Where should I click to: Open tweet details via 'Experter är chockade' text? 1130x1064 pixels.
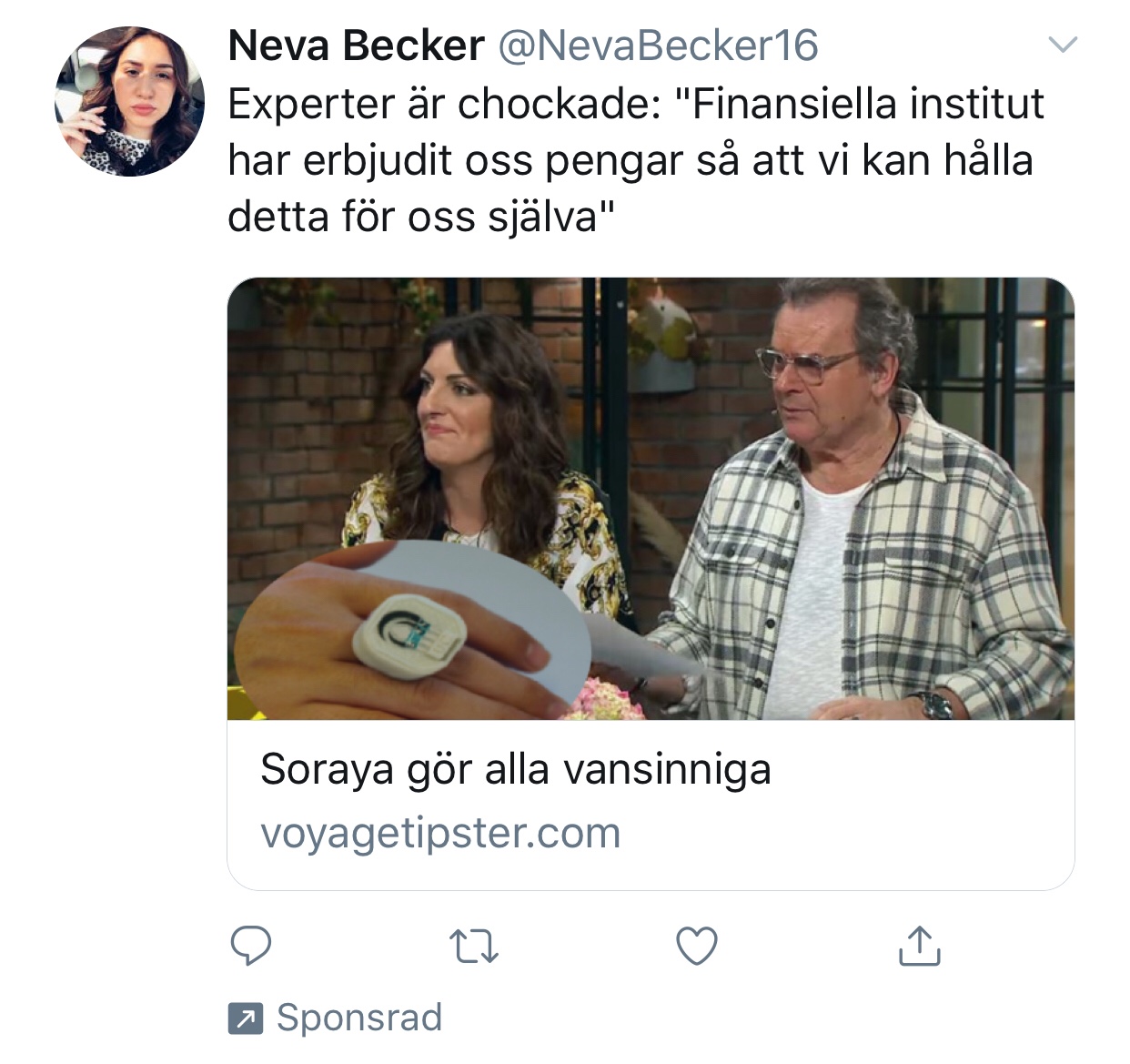pyautogui.click(x=445, y=104)
